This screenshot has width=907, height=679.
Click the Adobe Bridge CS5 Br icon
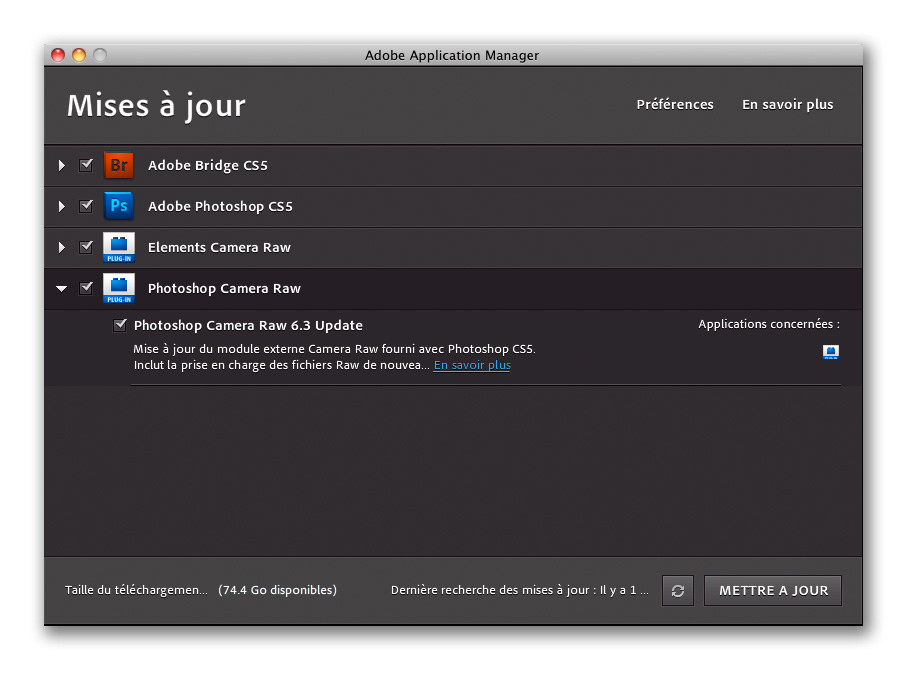(119, 165)
